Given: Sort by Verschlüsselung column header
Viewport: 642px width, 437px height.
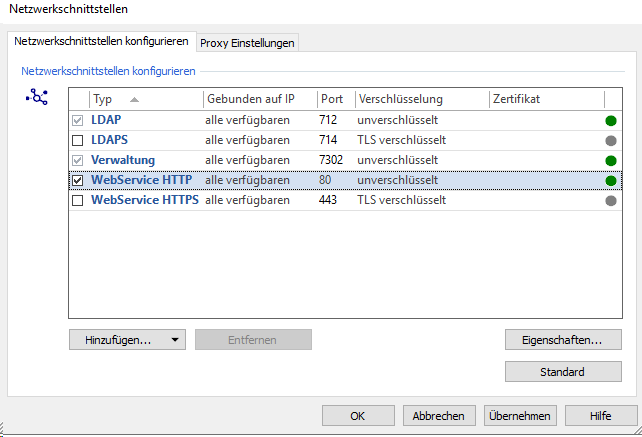Looking at the screenshot, I should [x=420, y=99].
